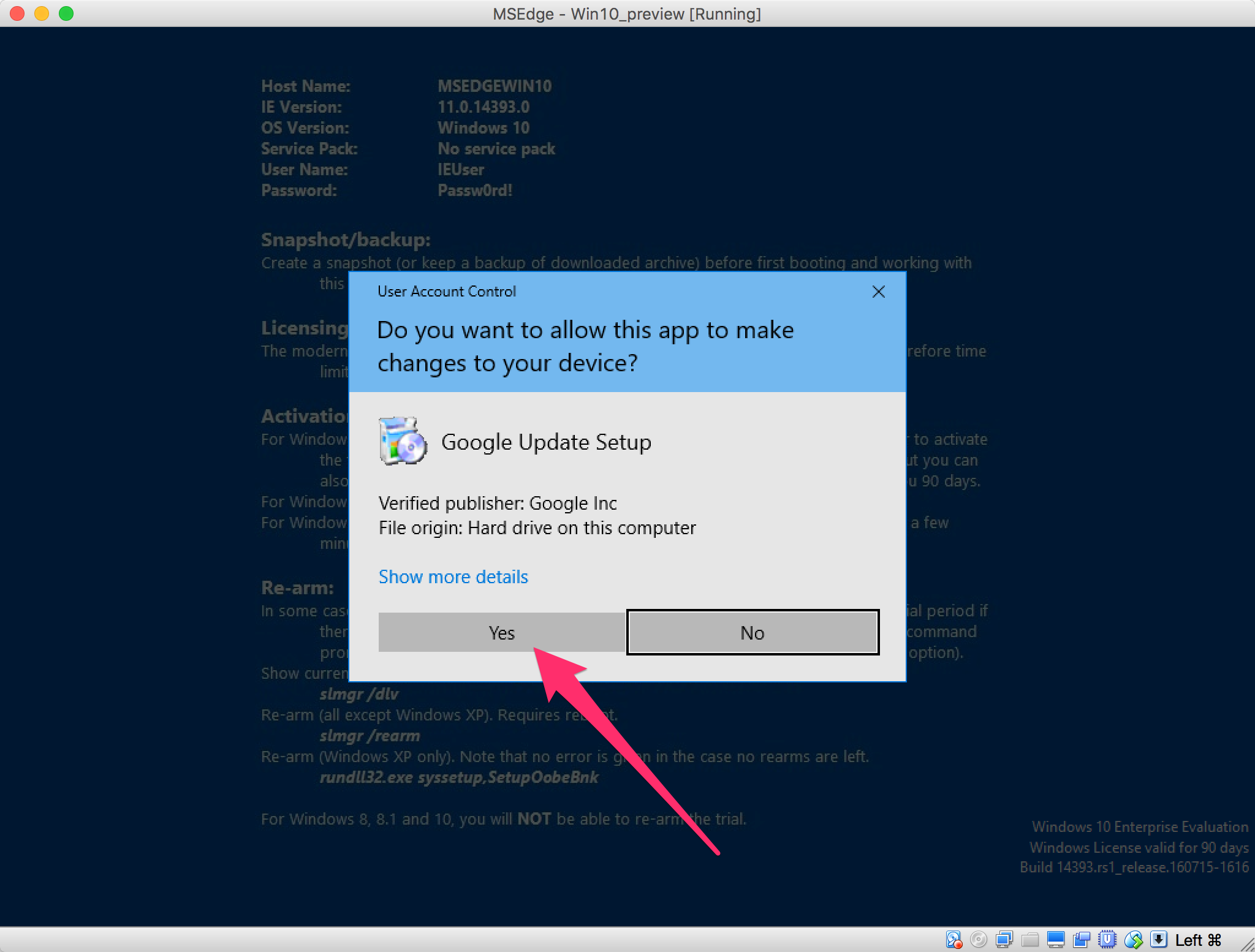
Task: Click the Yes button in User Account Control
Action: pos(501,632)
